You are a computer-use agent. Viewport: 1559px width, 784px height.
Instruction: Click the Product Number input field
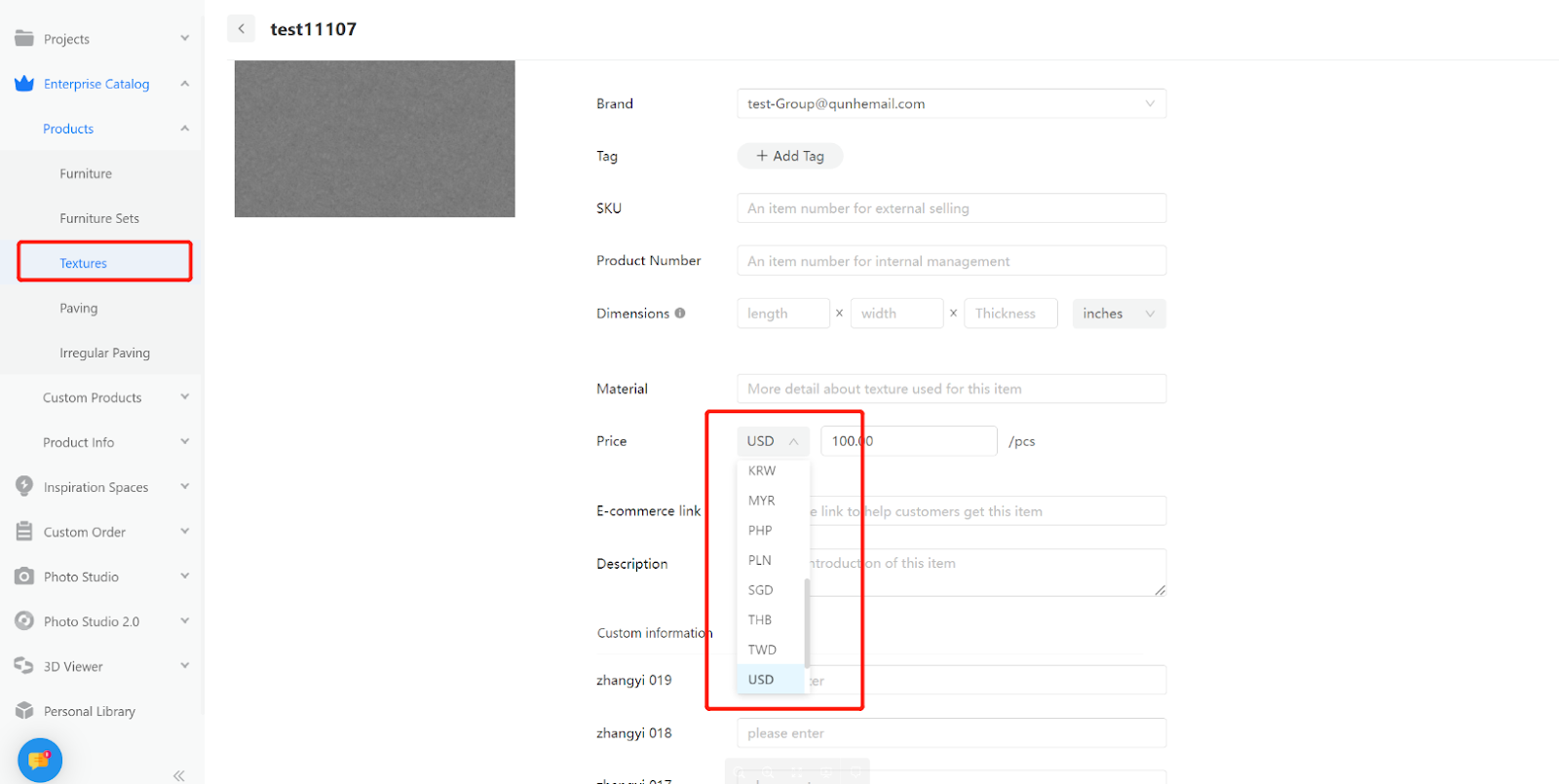(x=951, y=261)
